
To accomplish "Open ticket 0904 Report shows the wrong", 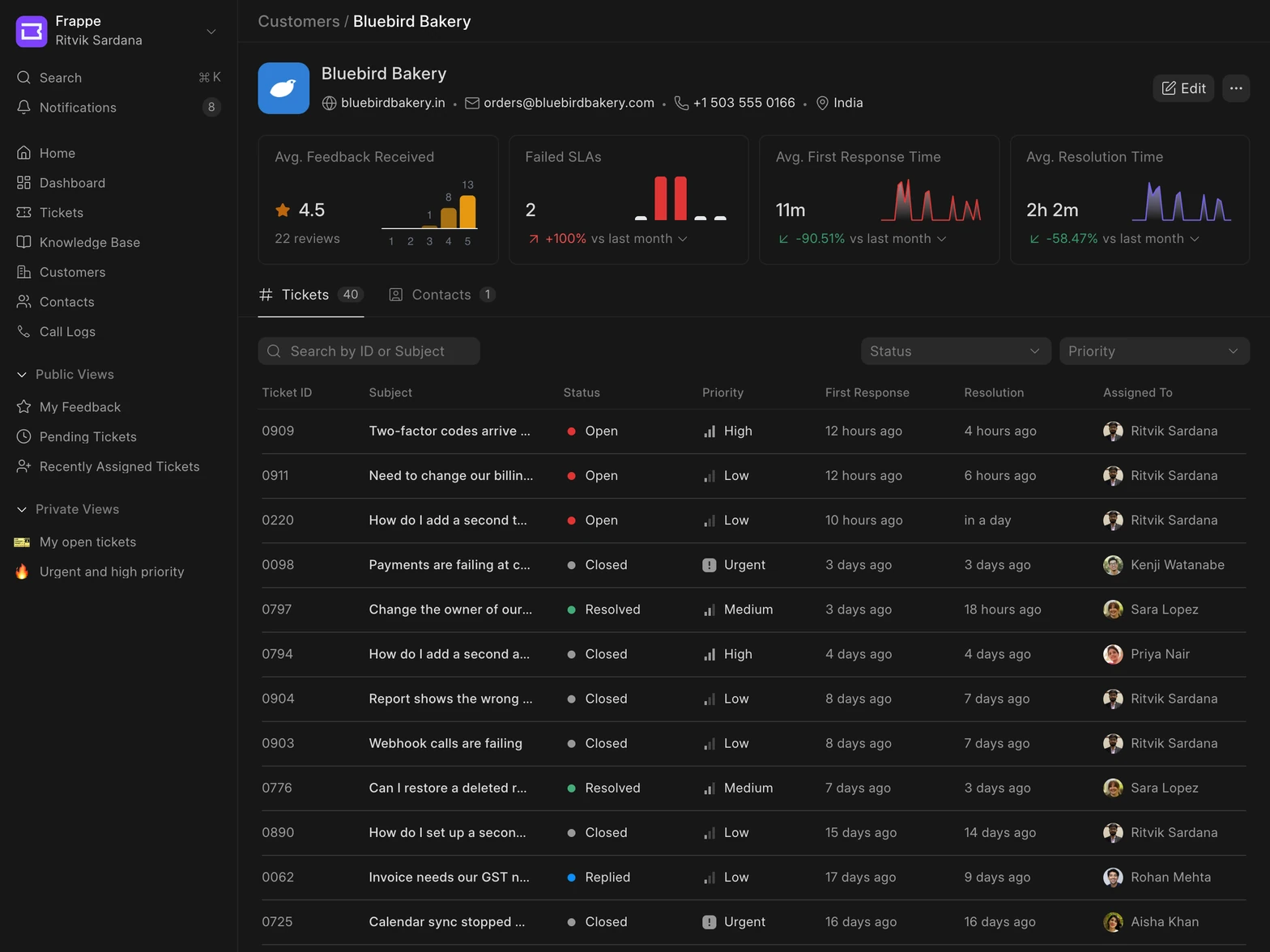I will click(x=450, y=699).
